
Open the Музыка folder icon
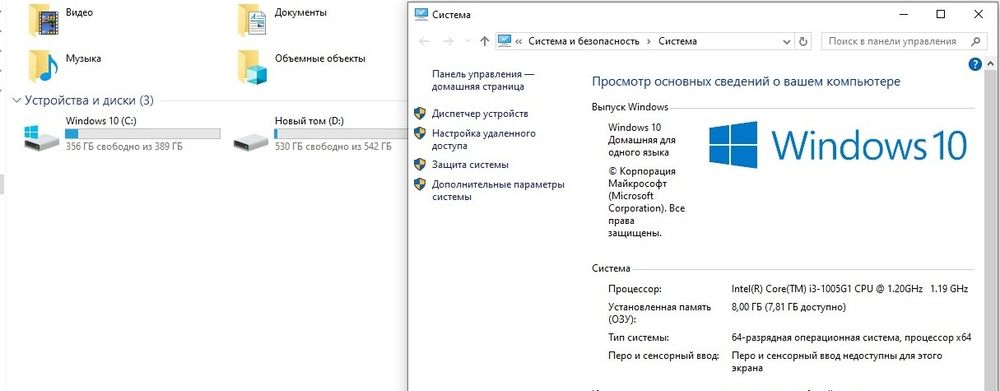(43, 66)
